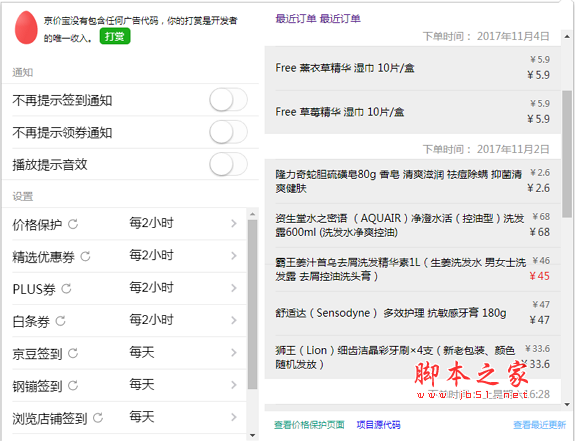Click refresh icon next to PLUS券

tap(66, 289)
